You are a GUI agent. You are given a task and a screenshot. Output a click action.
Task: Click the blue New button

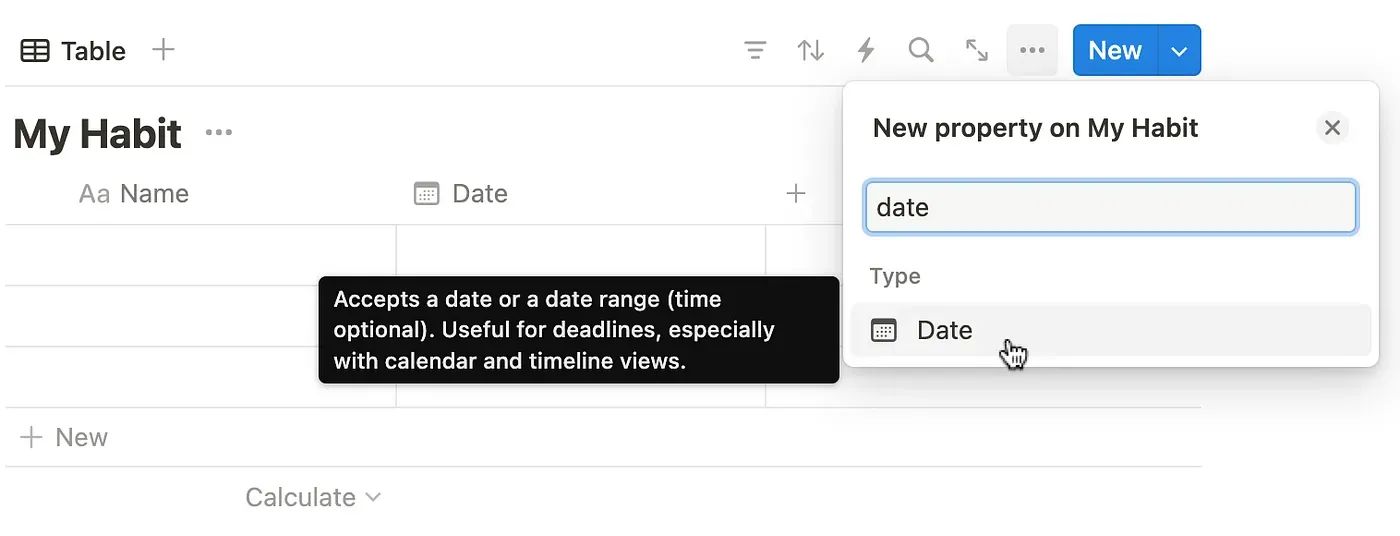[1115, 50]
